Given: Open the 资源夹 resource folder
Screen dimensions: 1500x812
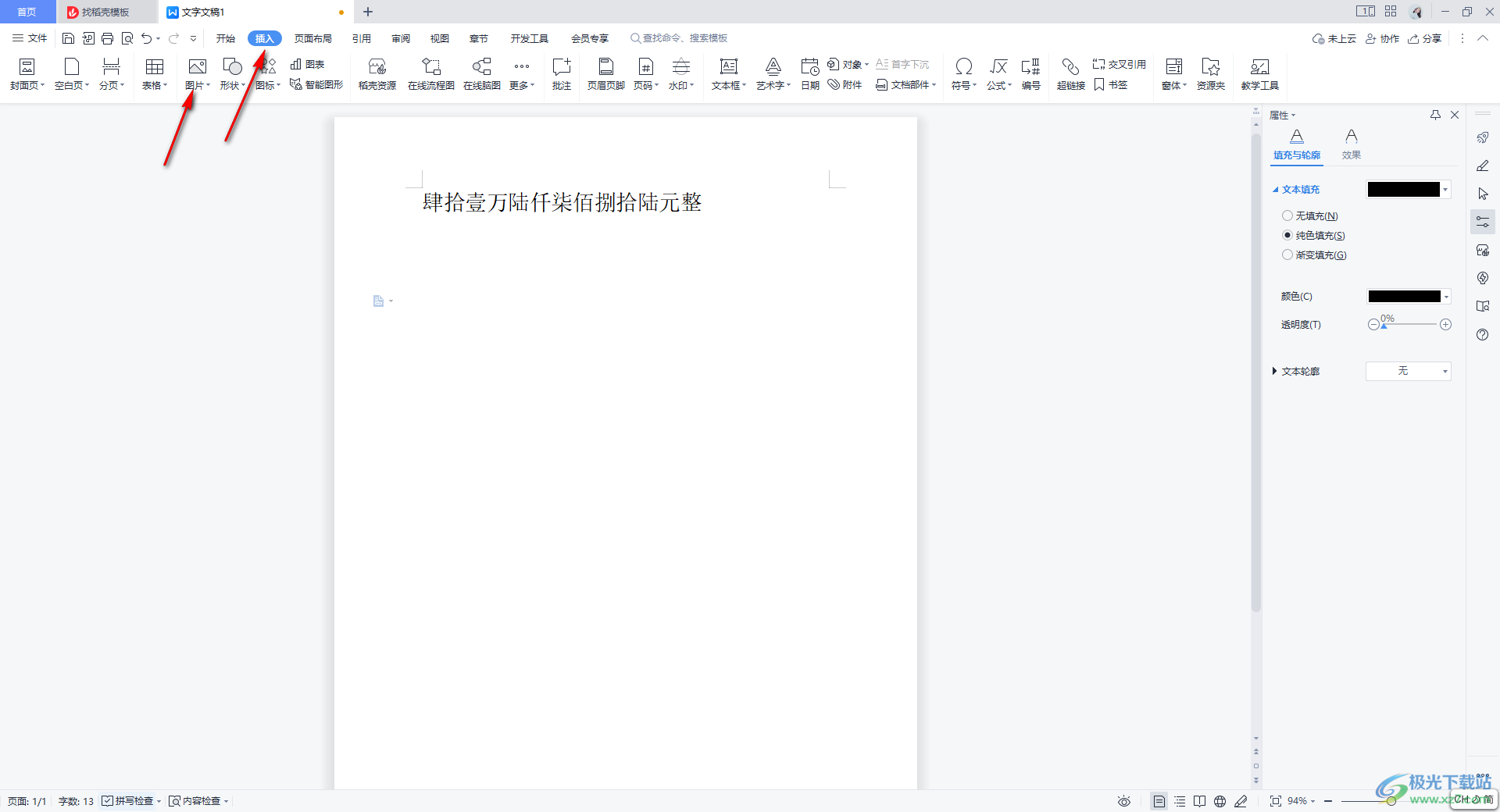Looking at the screenshot, I should tap(1211, 74).
